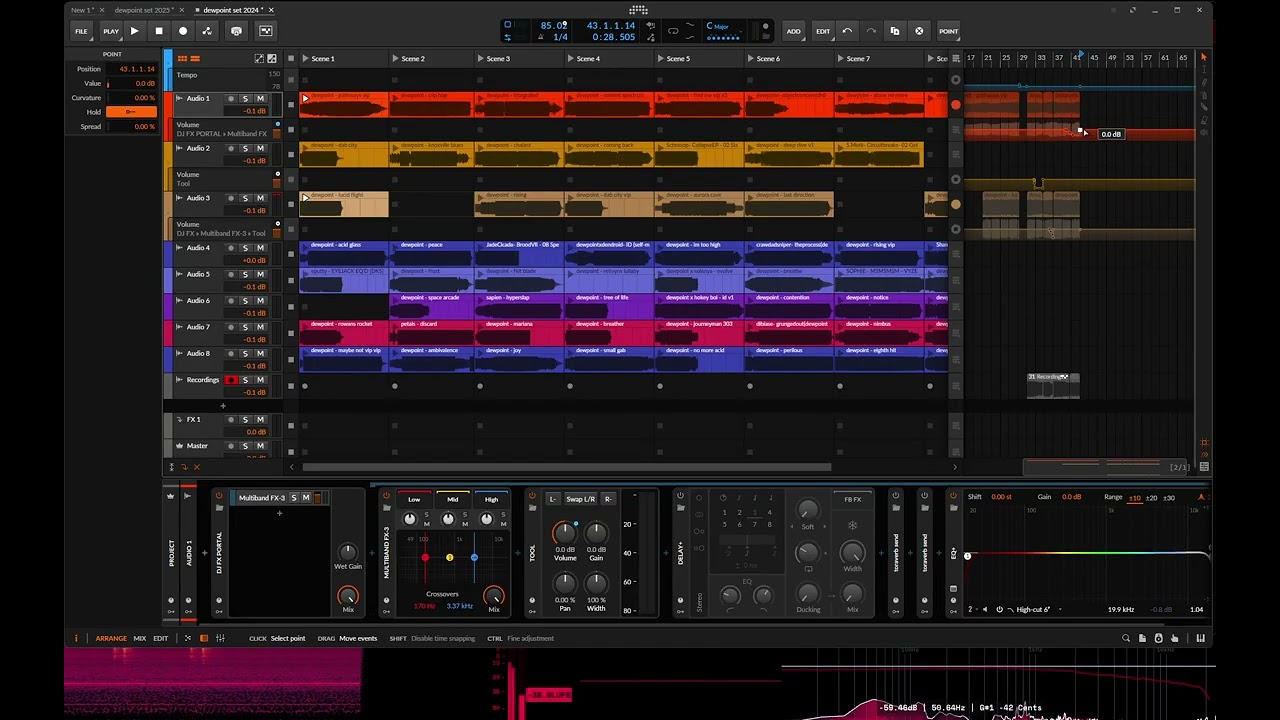This screenshot has height=720, width=1280.
Task: Select the Mid band in Multiband FX-3
Action: (x=452, y=499)
